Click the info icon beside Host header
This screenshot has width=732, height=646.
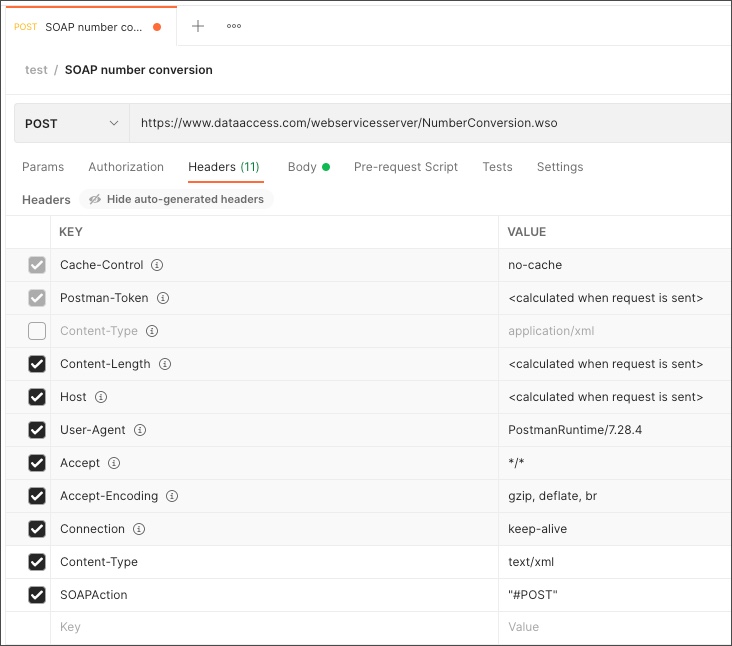pyautogui.click(x=101, y=397)
